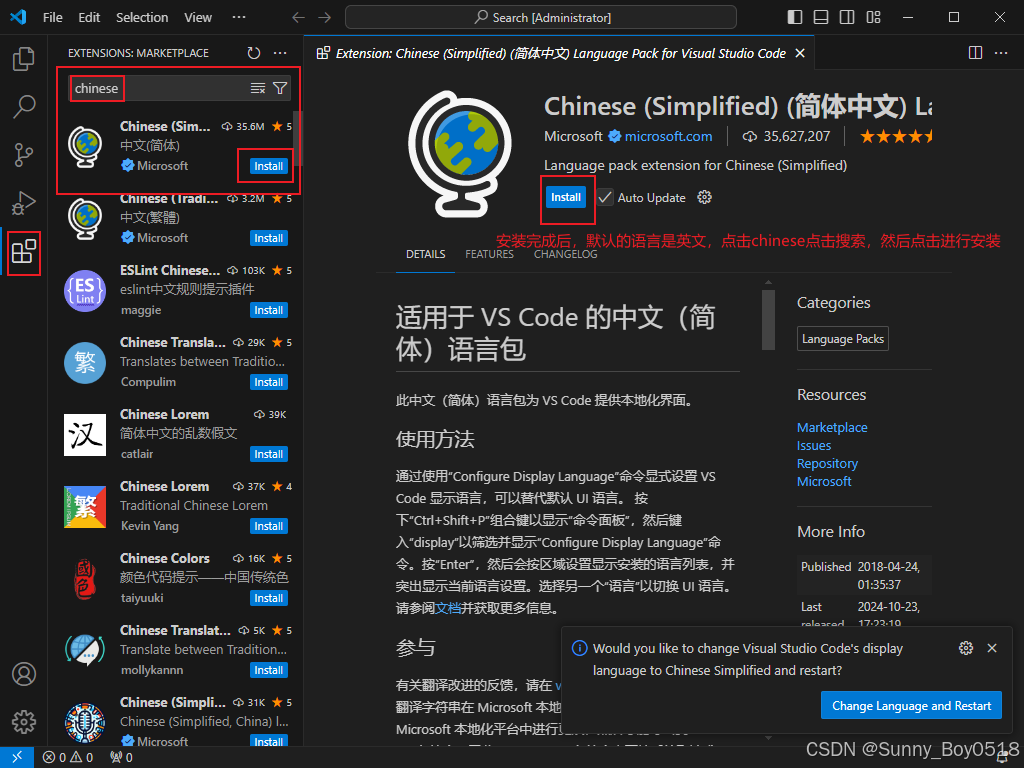The width and height of the screenshot is (1024, 768).
Task: Refresh the Extensions Marketplace list
Action: click(x=254, y=53)
